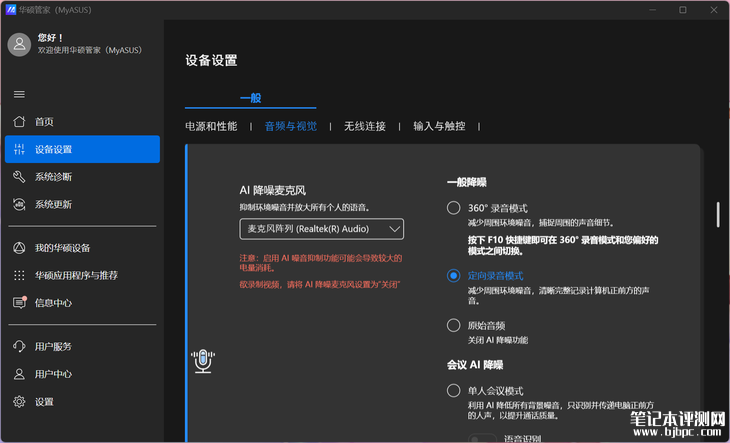730x443 pixels.
Task: Maximize the MyASUS window
Action: (x=683, y=10)
